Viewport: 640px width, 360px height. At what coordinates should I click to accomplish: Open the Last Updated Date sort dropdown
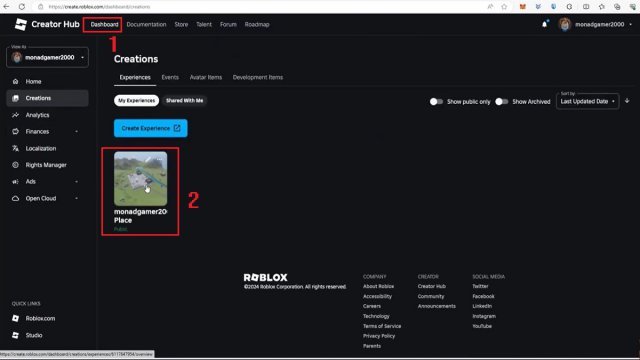pos(587,101)
